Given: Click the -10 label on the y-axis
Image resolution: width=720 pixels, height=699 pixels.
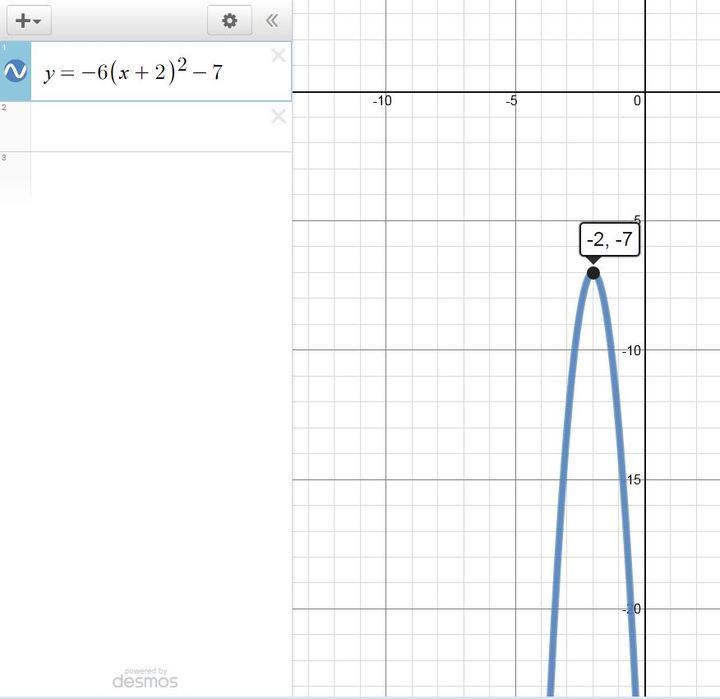Looking at the screenshot, I should point(633,350).
